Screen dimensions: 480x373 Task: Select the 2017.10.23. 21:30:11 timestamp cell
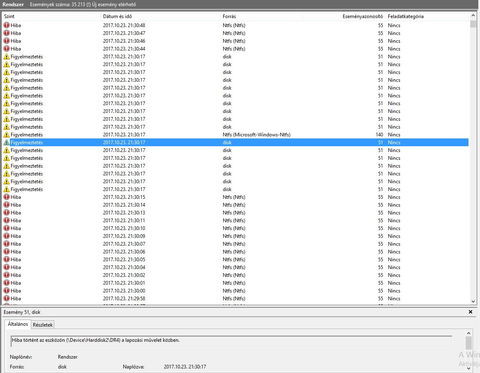[124, 220]
